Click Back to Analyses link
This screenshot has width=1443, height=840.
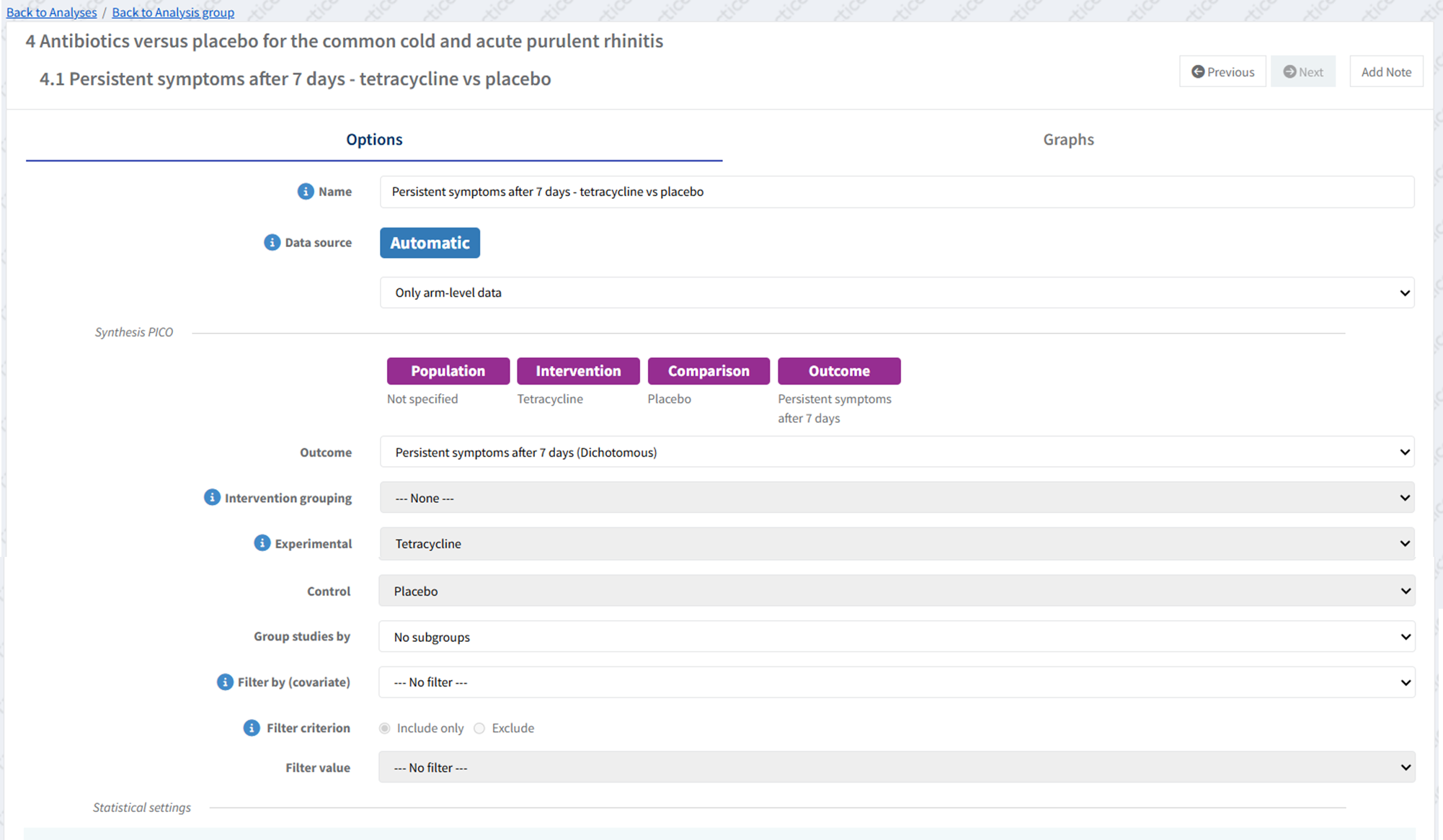coord(51,12)
